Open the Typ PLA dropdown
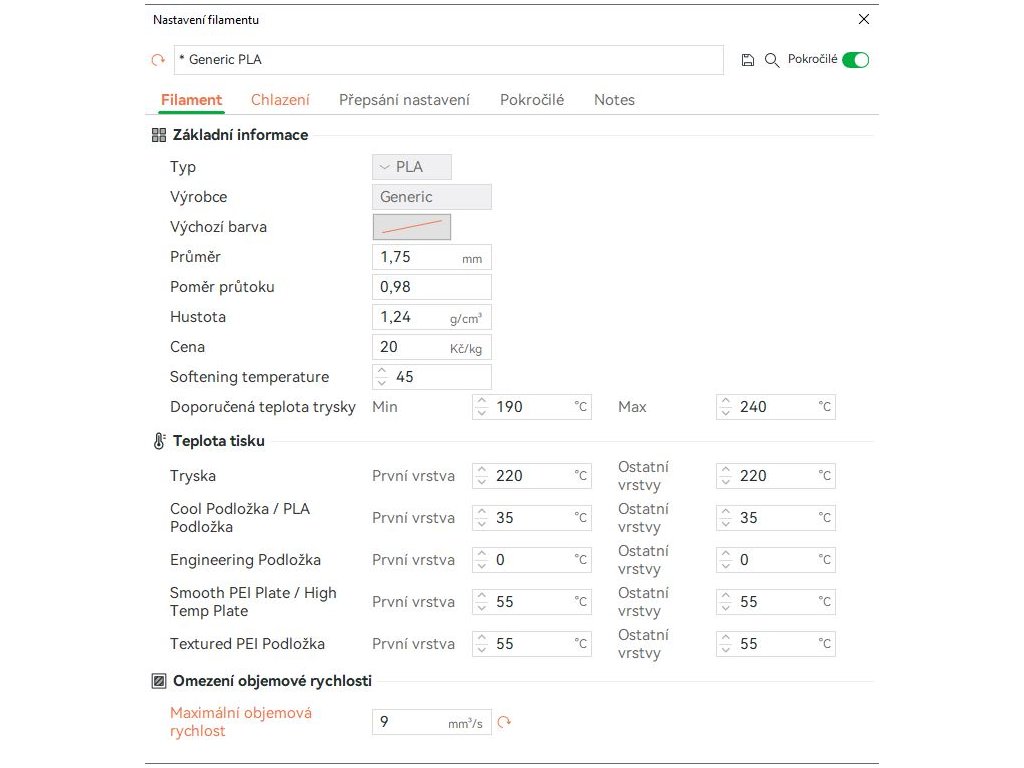 (x=412, y=167)
